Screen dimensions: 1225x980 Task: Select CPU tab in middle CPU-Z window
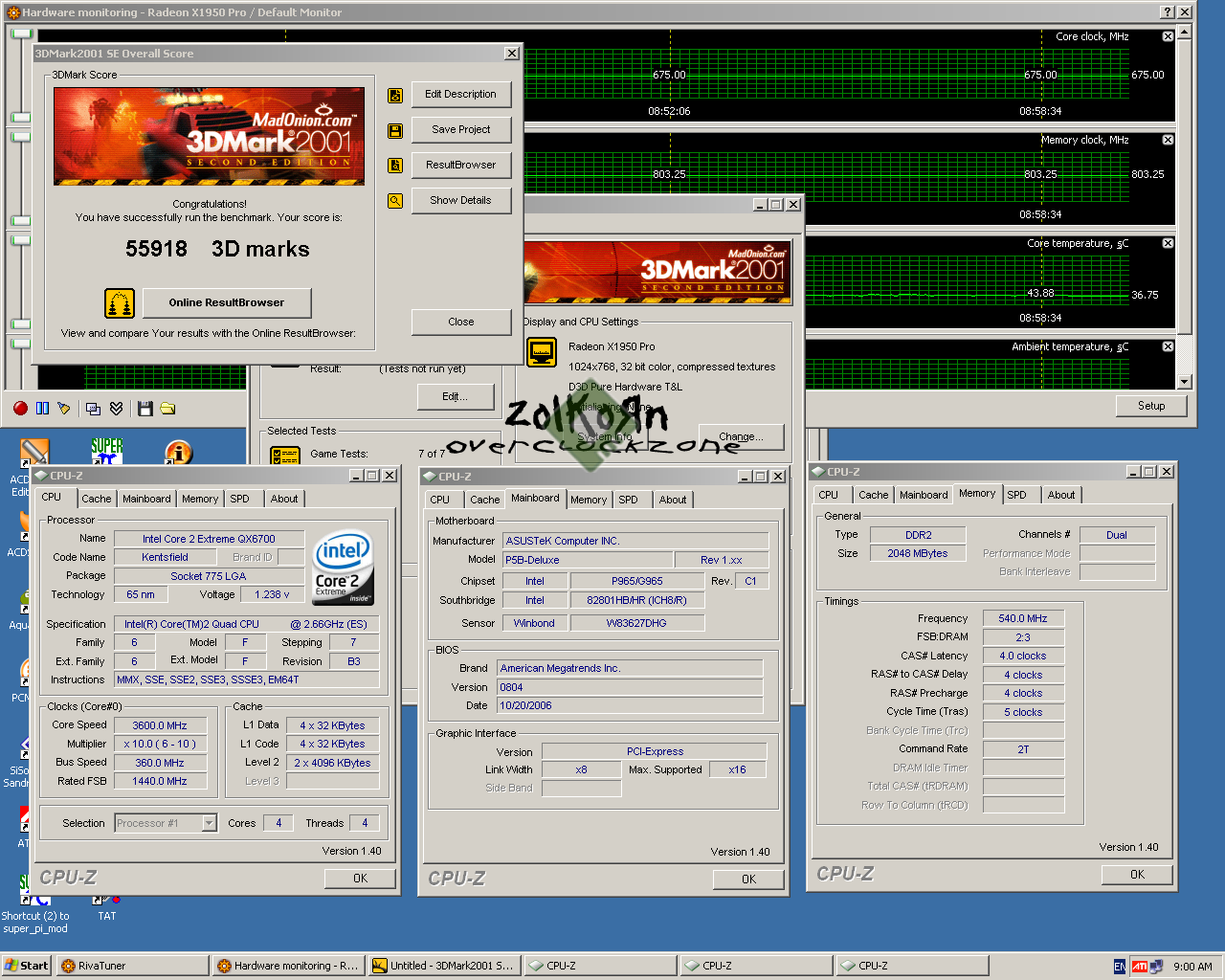click(x=440, y=500)
